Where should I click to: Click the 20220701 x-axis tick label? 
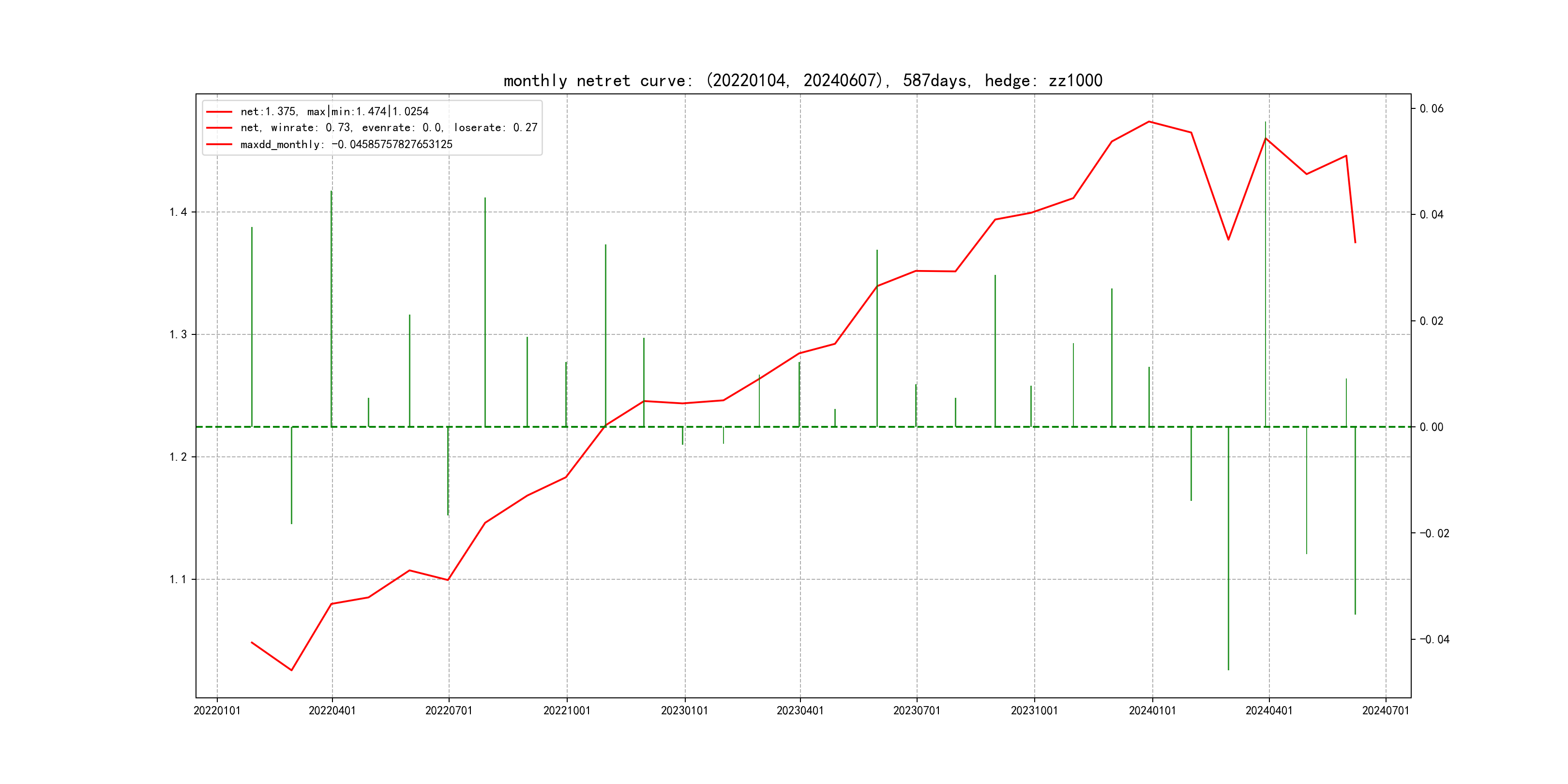[x=449, y=711]
